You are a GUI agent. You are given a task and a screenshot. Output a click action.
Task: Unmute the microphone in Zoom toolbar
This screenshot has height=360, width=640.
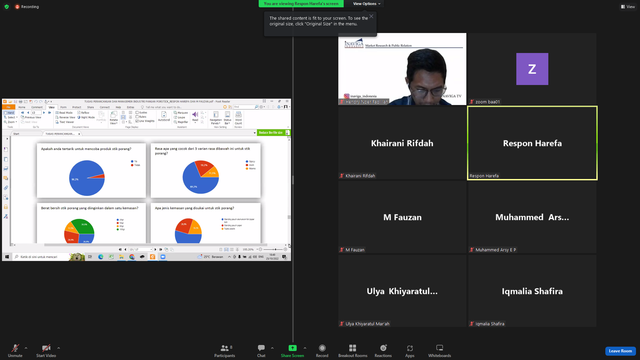15,350
